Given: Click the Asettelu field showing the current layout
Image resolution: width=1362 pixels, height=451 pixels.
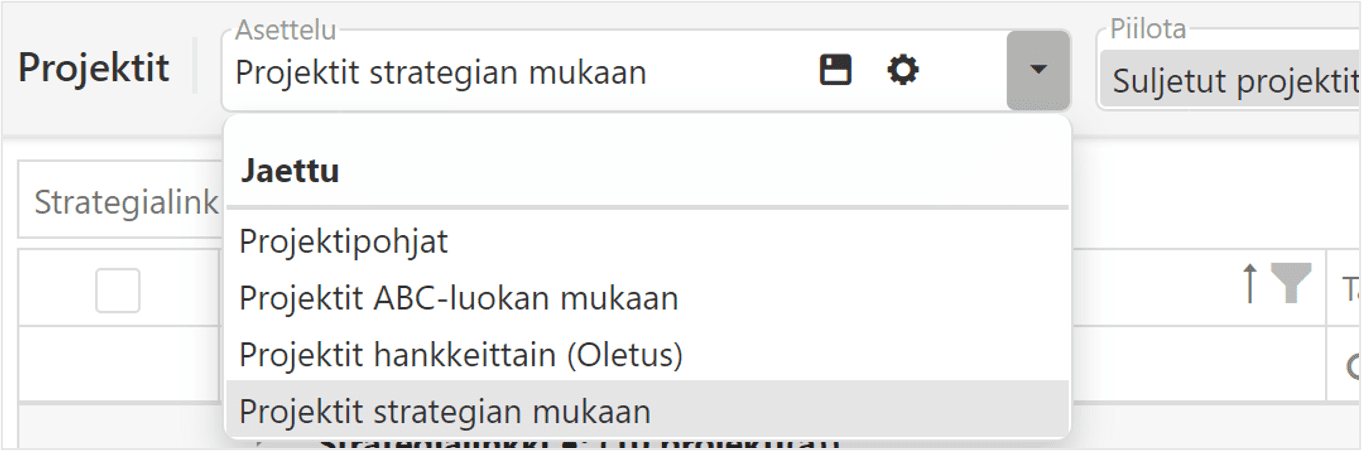Looking at the screenshot, I should click(x=500, y=72).
